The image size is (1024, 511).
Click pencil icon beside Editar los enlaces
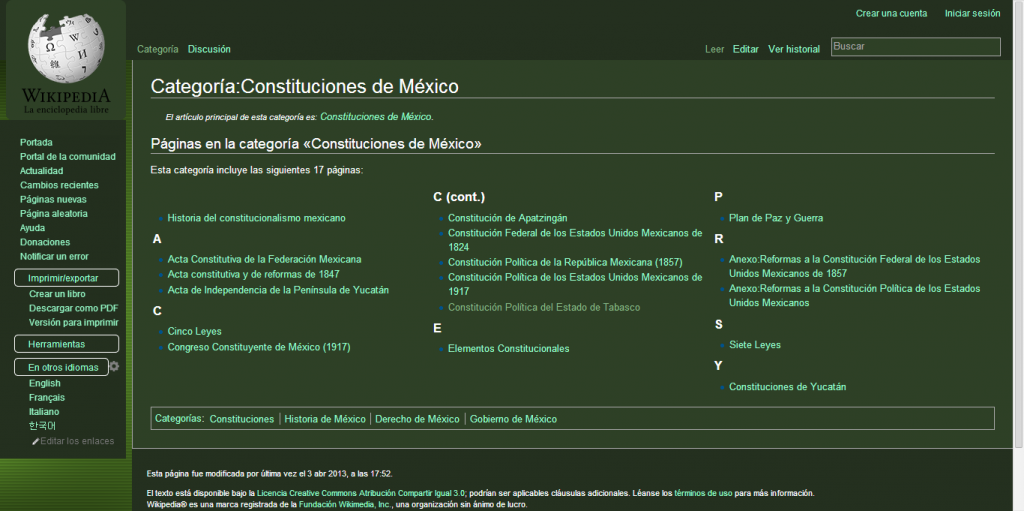pos(36,441)
